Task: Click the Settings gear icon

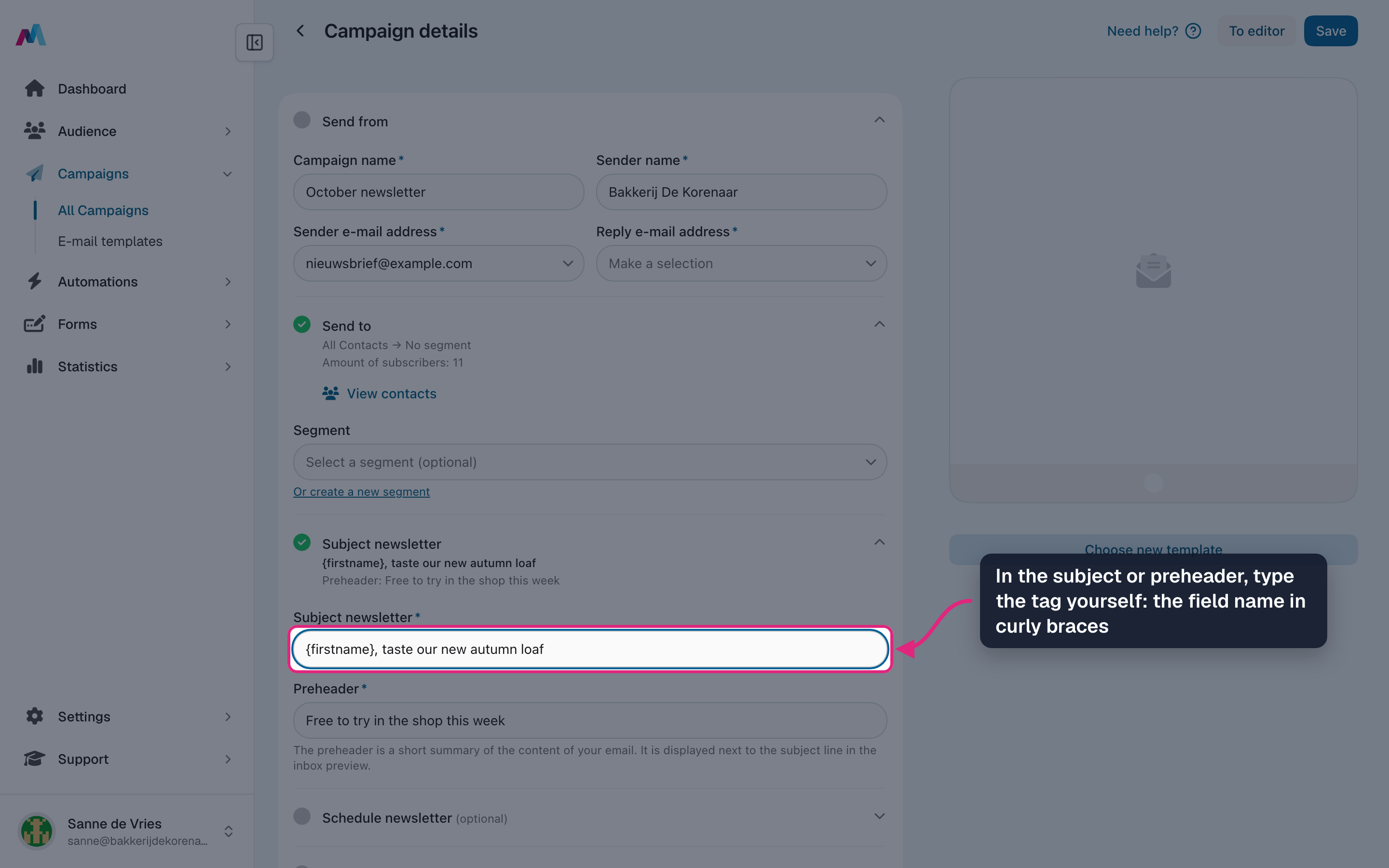Action: [34, 716]
